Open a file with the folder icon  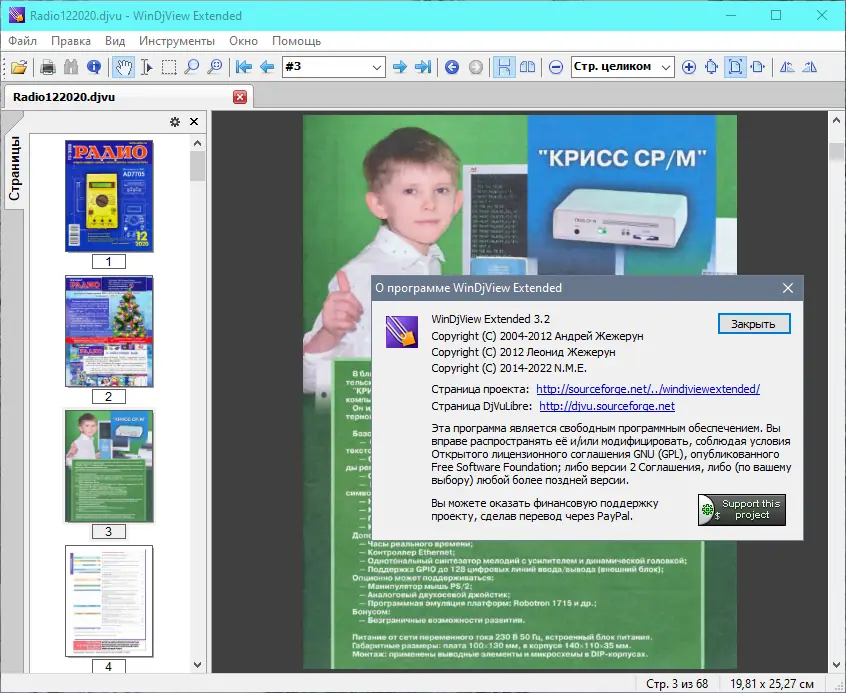tap(18, 67)
